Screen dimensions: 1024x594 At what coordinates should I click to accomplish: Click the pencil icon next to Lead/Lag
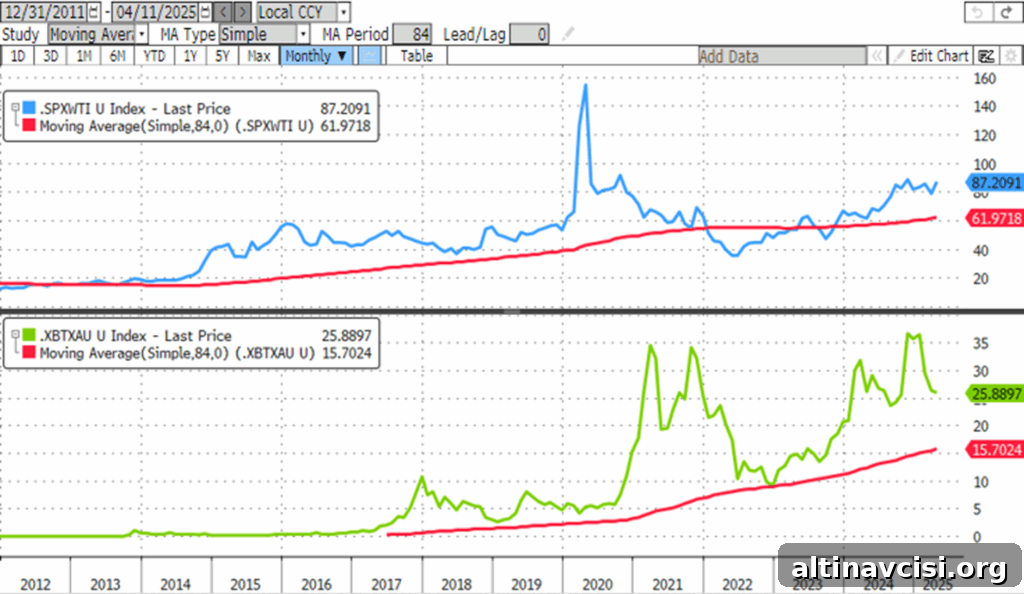point(568,34)
